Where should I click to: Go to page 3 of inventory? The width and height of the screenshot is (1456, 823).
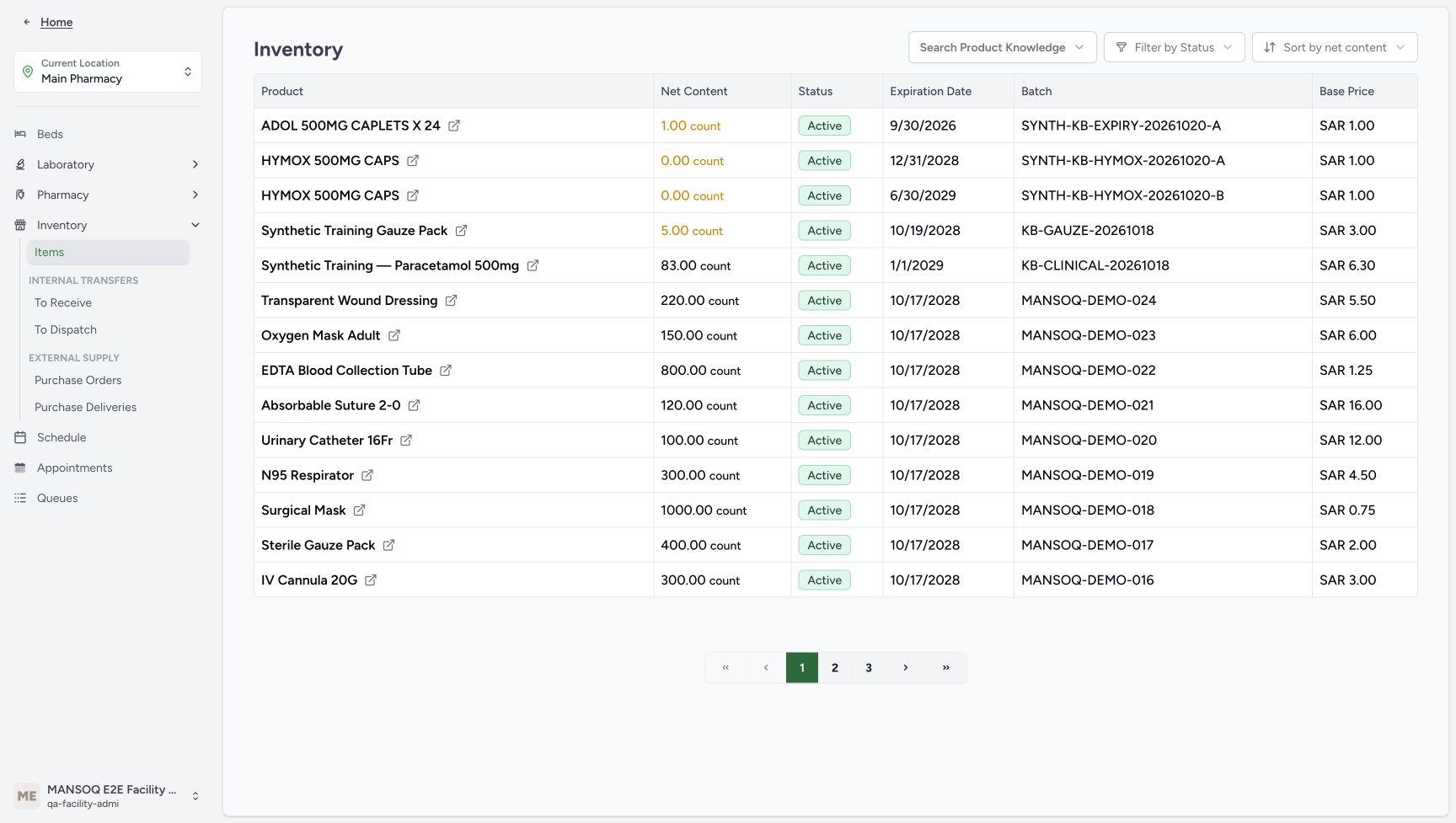pos(869,667)
